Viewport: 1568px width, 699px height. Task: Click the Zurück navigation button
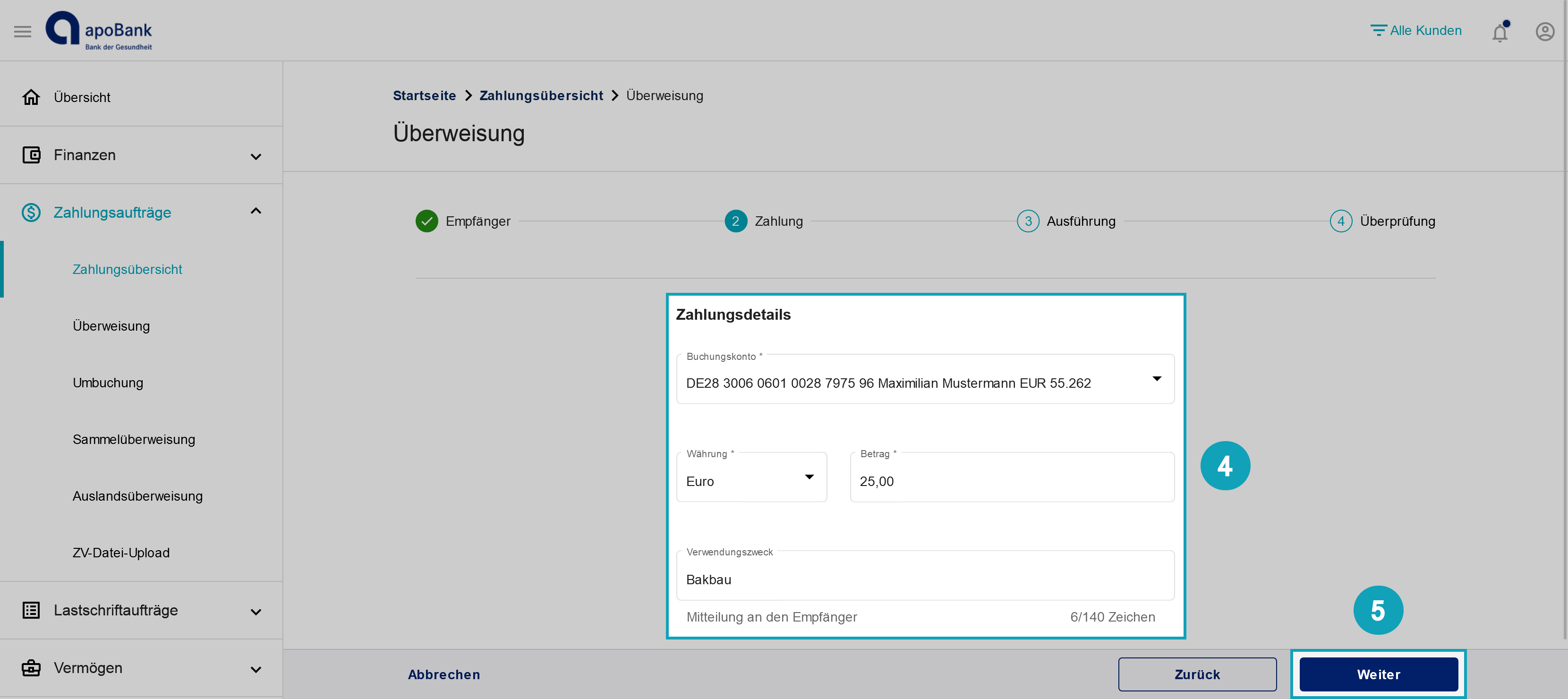pyautogui.click(x=1197, y=674)
